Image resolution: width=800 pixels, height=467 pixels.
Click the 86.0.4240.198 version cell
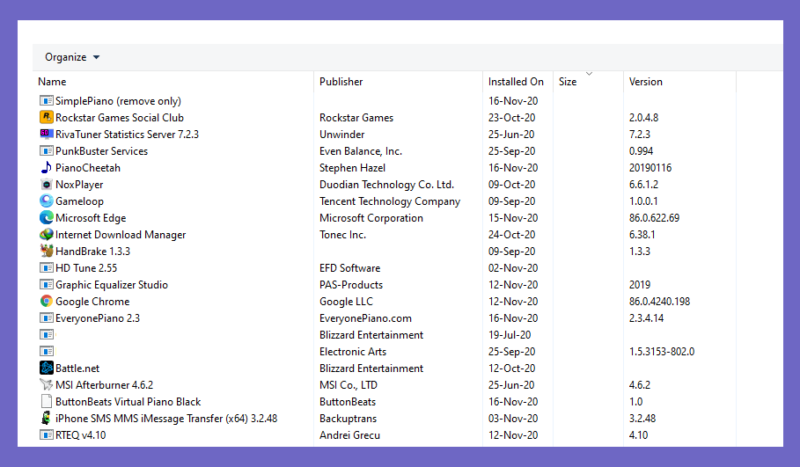click(659, 302)
